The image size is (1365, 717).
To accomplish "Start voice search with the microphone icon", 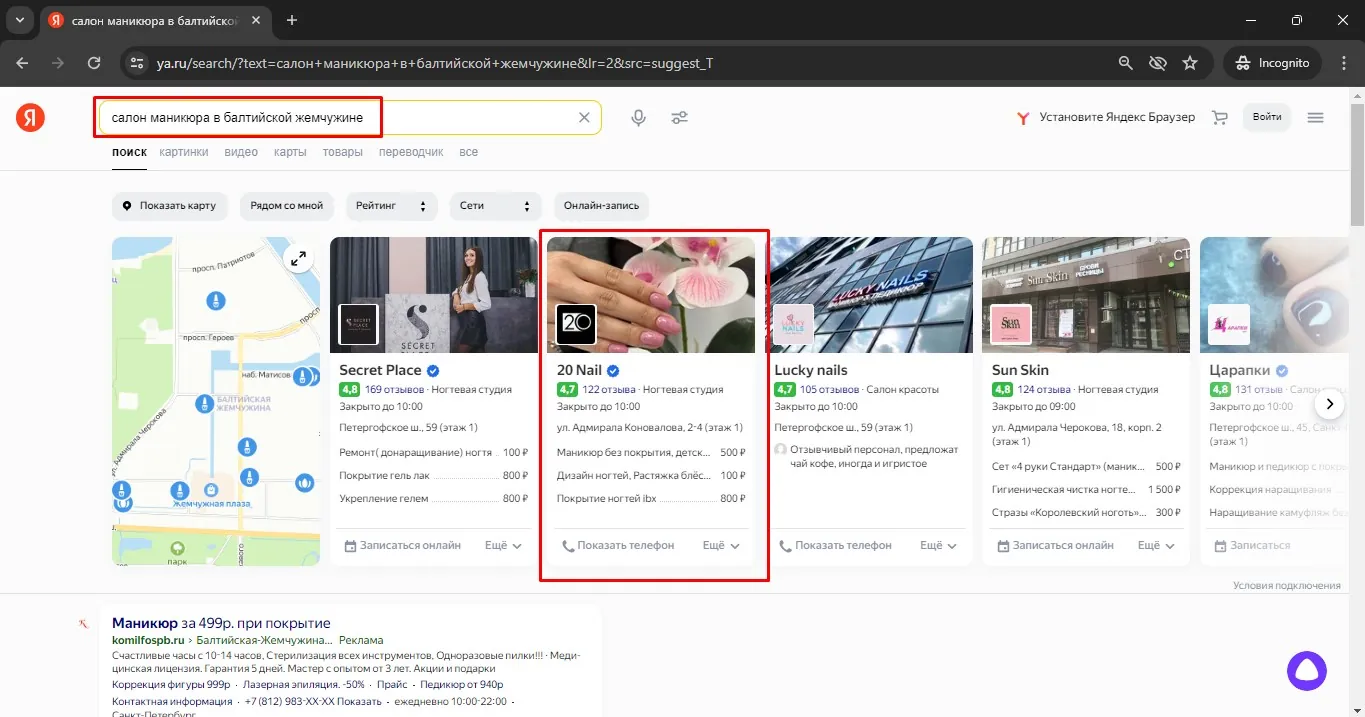I will click(x=639, y=118).
